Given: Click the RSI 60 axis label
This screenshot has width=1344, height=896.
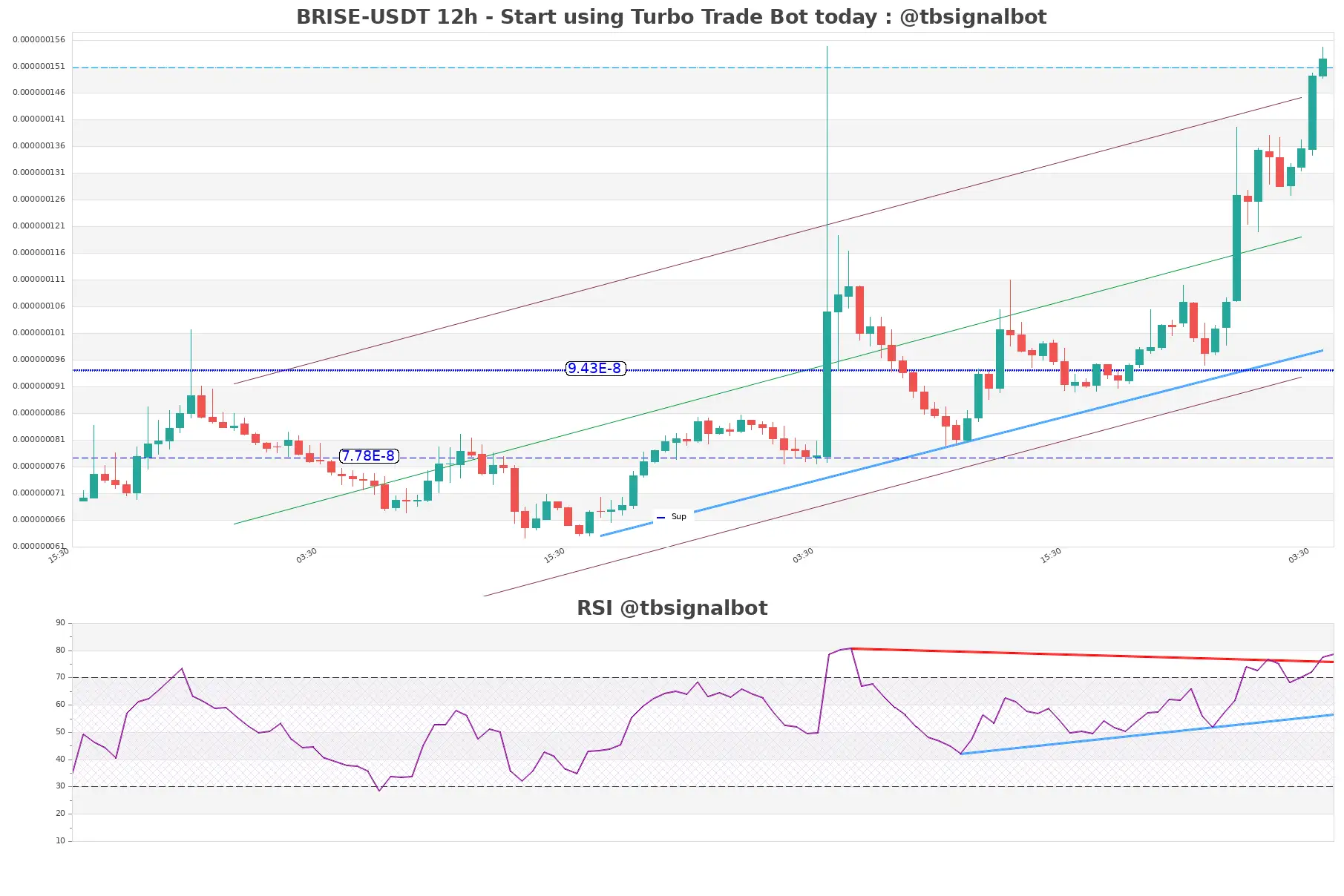Looking at the screenshot, I should coord(60,704).
